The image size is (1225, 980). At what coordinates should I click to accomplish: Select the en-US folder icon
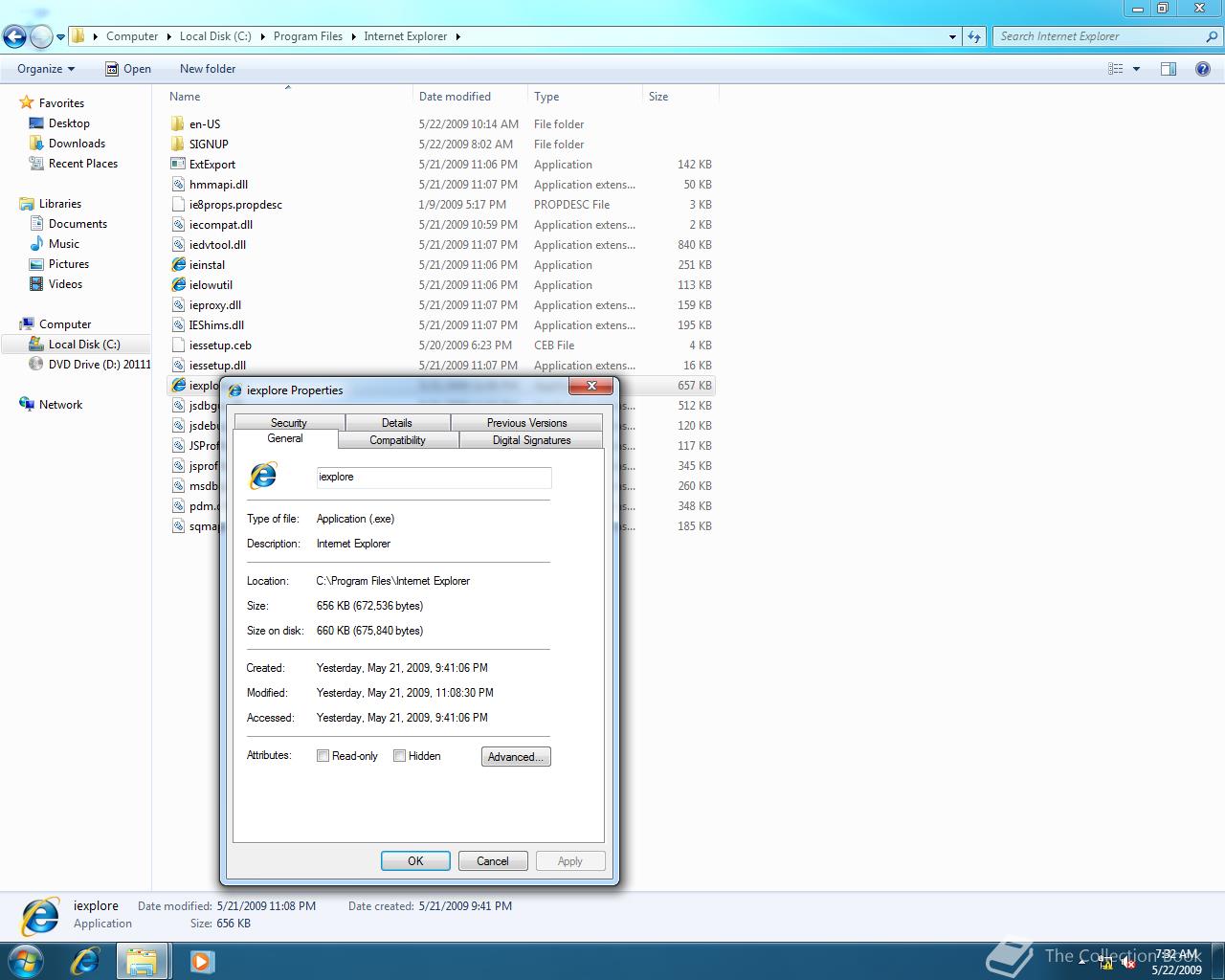tap(178, 123)
